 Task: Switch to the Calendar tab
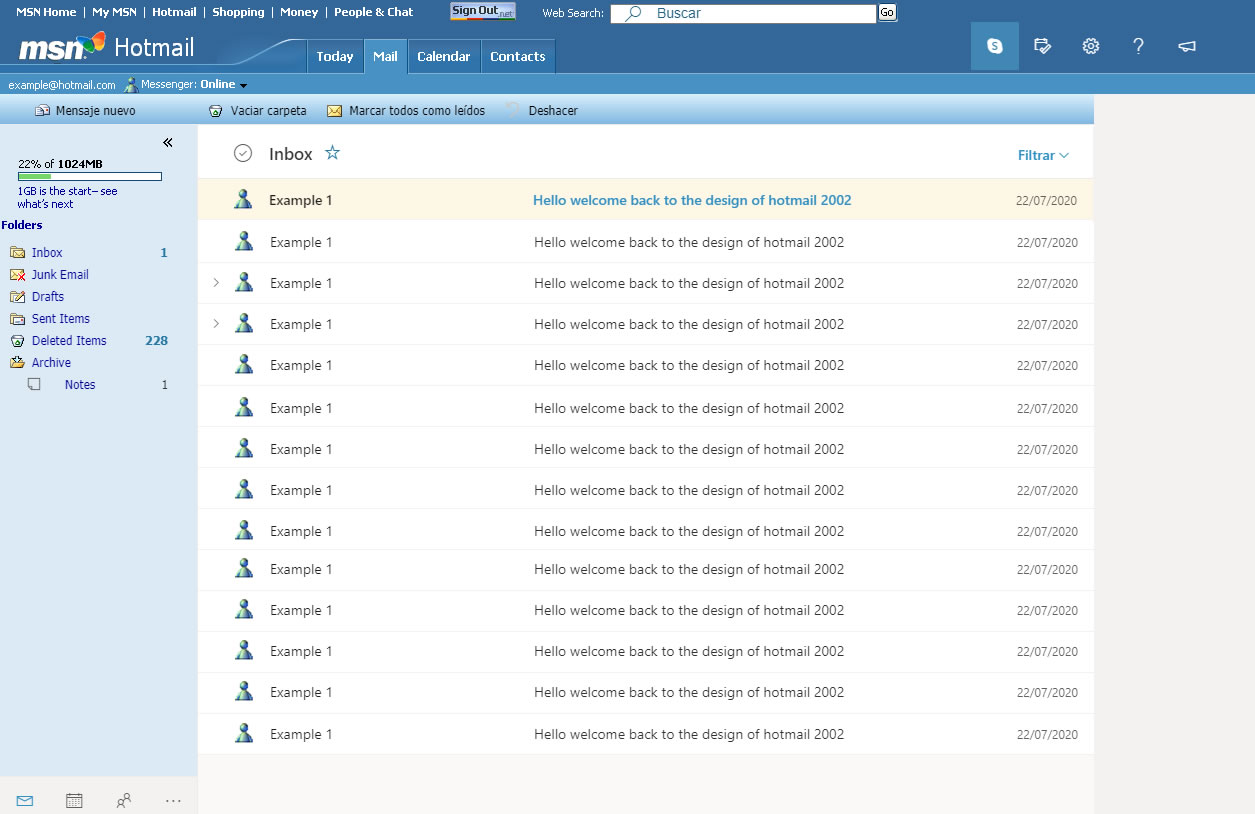point(444,56)
